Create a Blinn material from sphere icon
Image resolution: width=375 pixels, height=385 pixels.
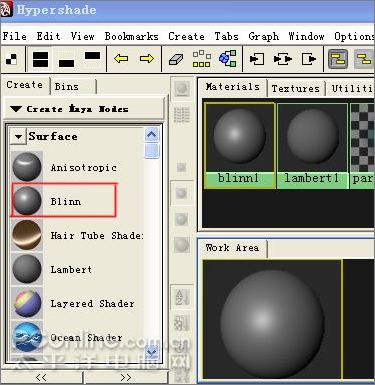coord(27,201)
